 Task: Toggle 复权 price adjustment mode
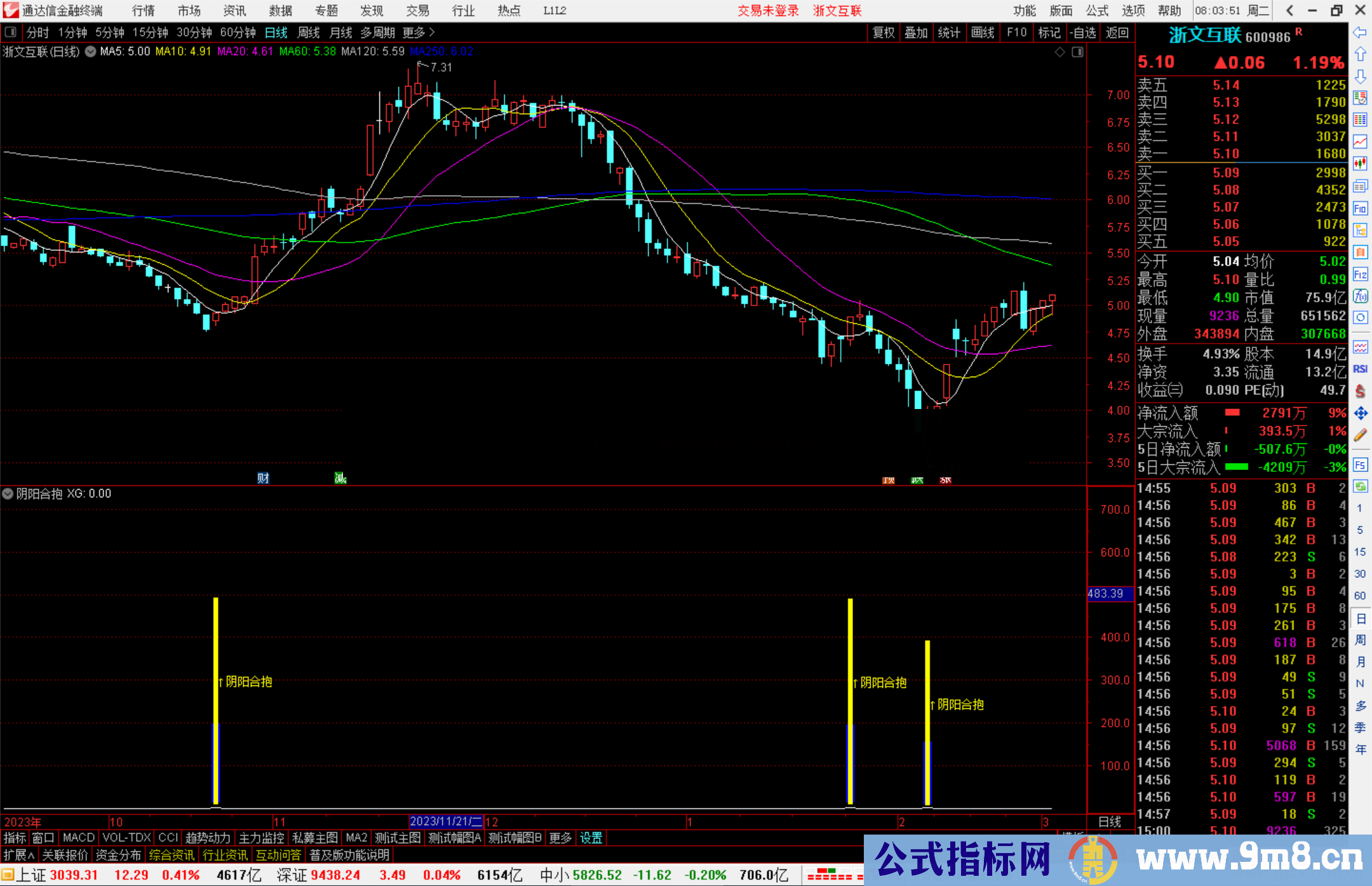tap(883, 32)
